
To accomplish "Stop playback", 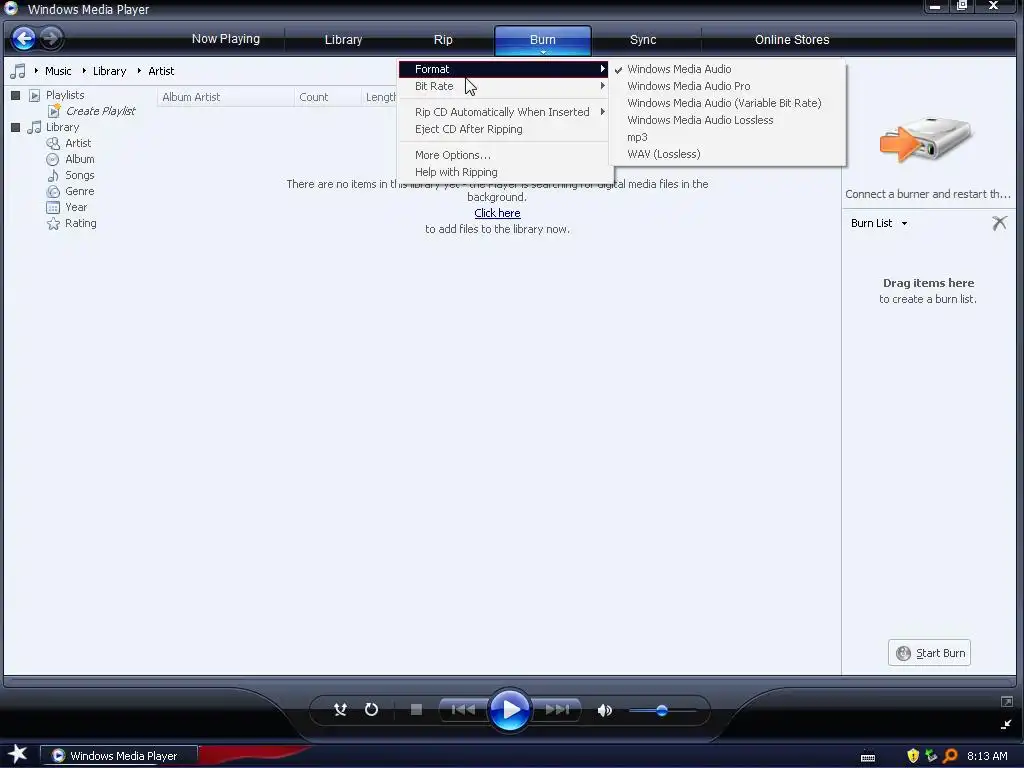I will click(x=416, y=709).
